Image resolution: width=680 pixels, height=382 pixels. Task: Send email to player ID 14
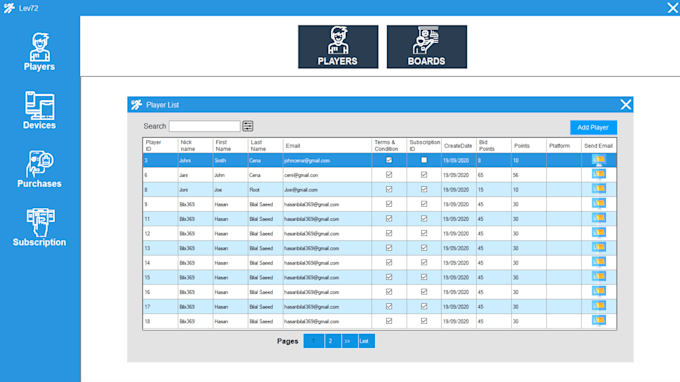pyautogui.click(x=599, y=263)
